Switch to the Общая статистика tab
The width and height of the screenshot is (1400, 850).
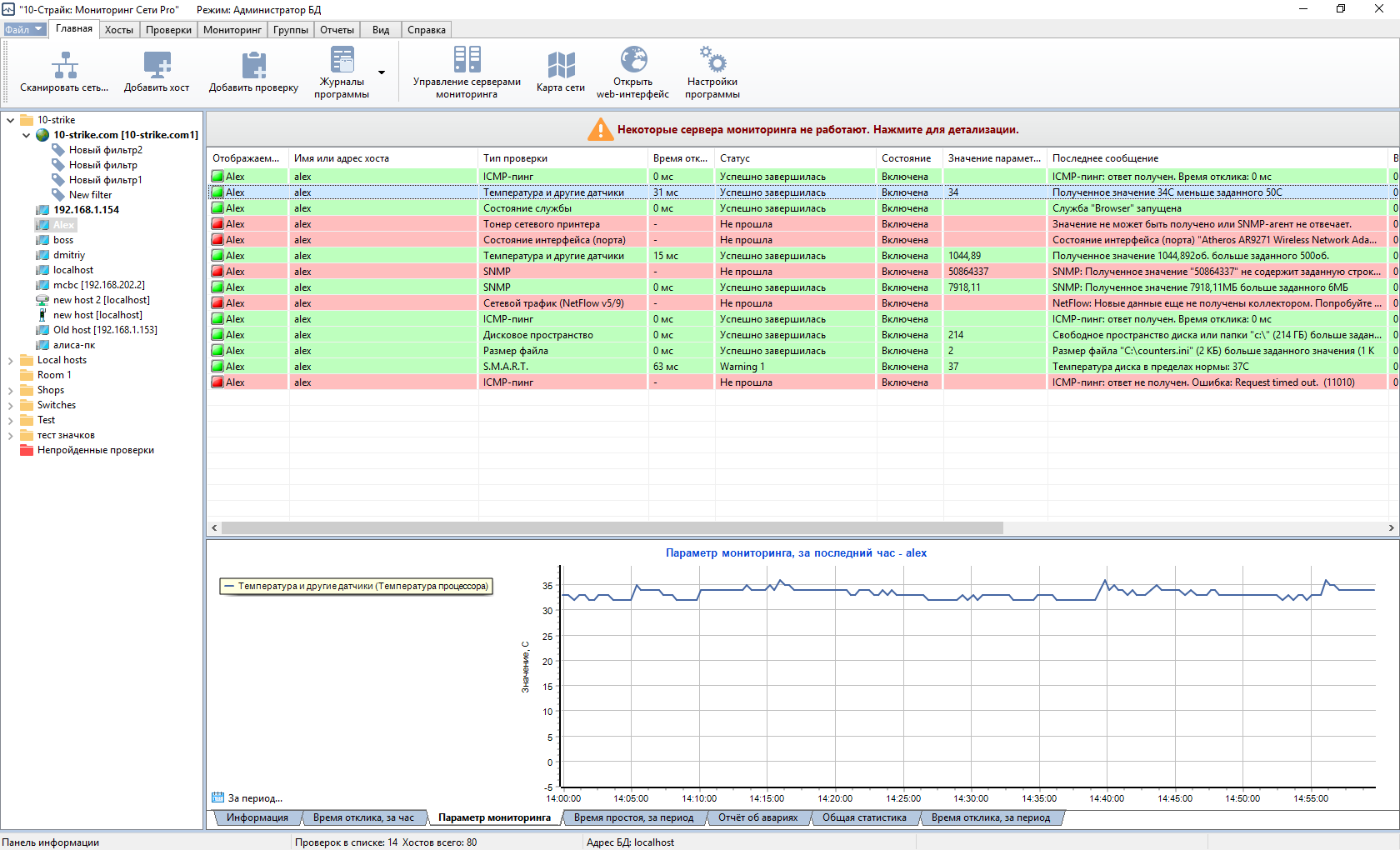pyautogui.click(x=864, y=817)
